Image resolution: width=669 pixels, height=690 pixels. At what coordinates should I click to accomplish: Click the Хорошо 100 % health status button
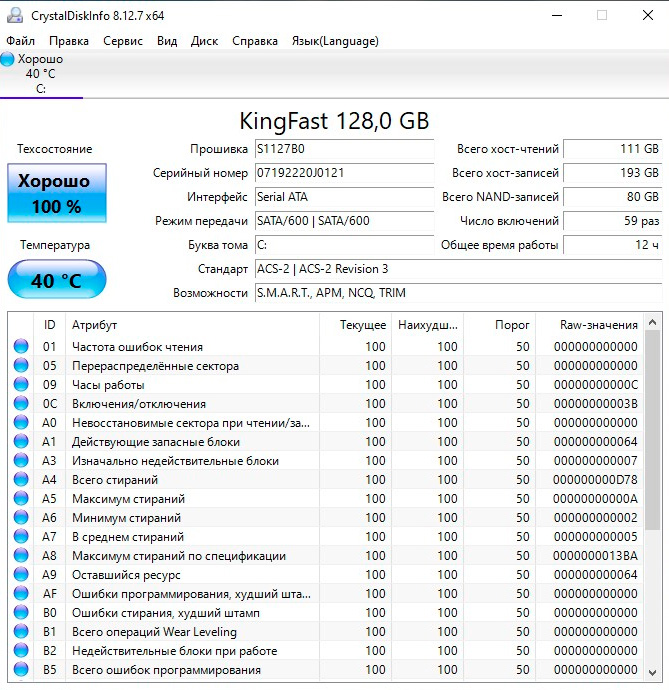[x=56, y=194]
